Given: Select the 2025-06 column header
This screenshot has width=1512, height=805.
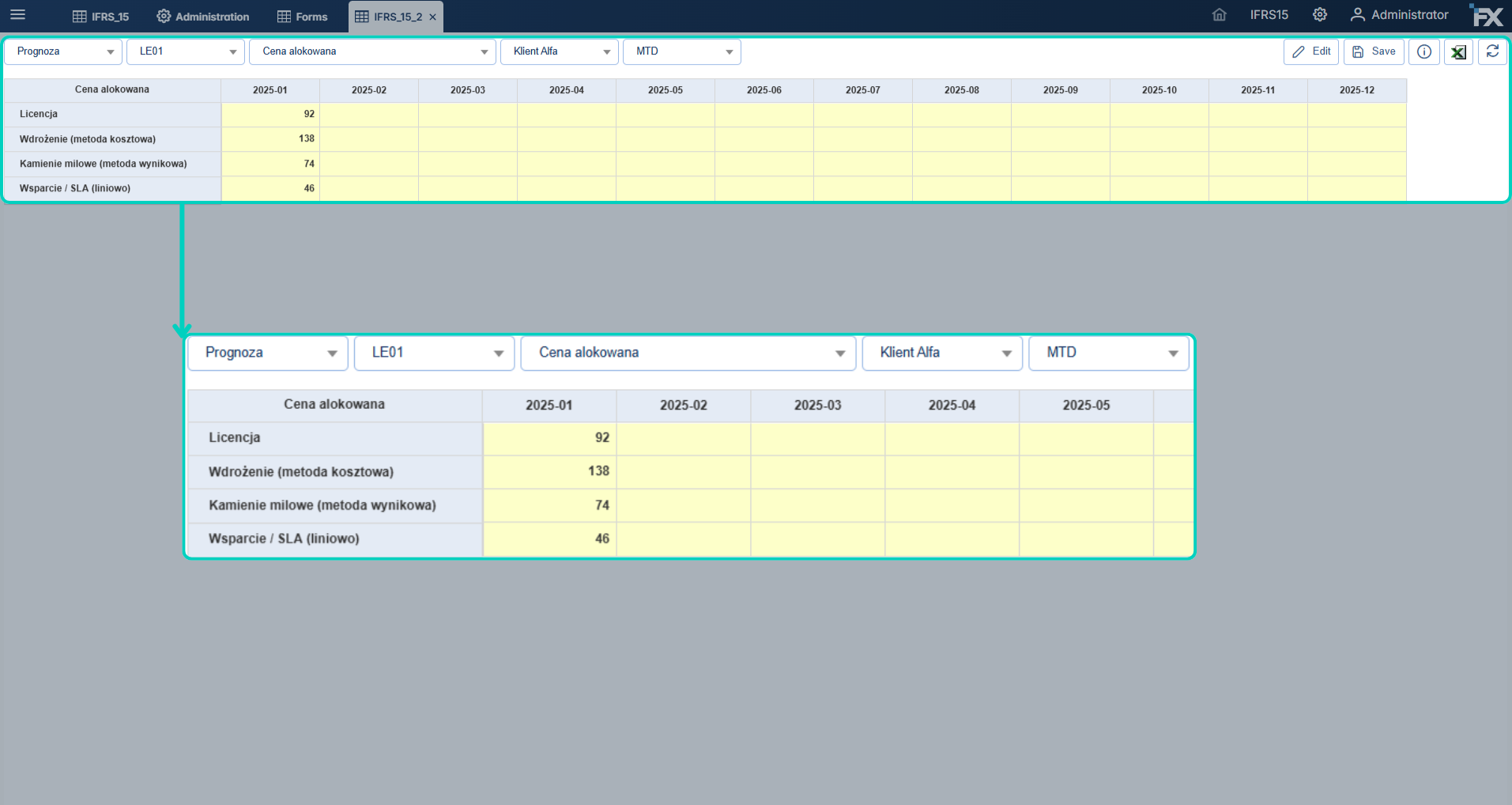Looking at the screenshot, I should pyautogui.click(x=764, y=90).
